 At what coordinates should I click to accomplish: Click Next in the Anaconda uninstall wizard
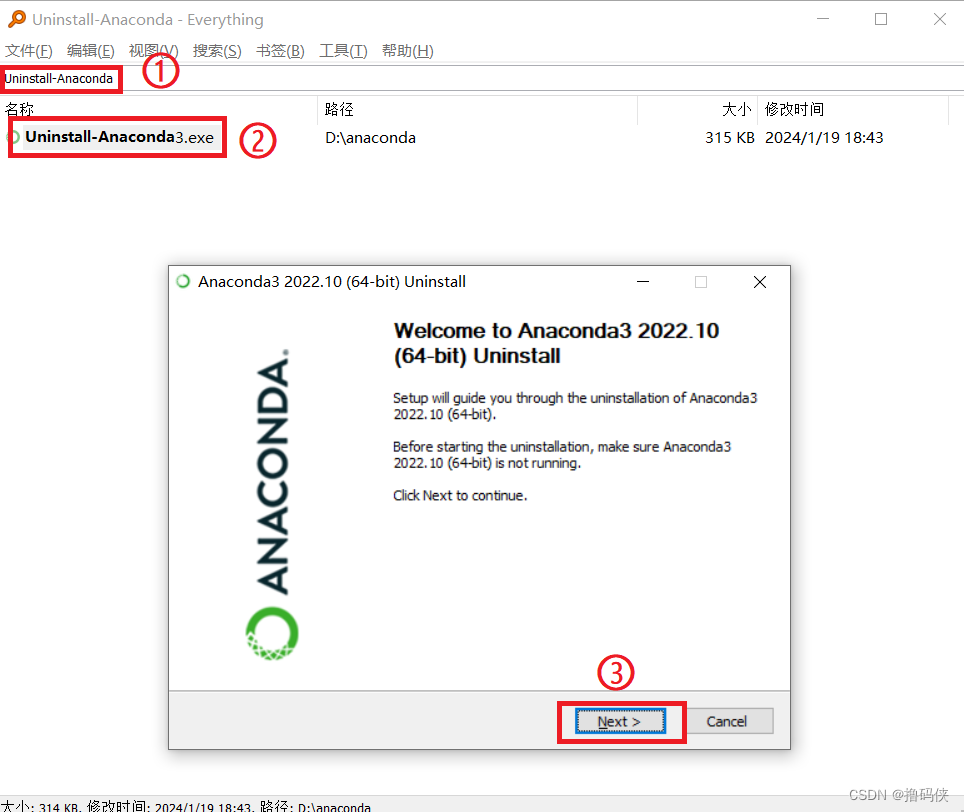click(620, 722)
